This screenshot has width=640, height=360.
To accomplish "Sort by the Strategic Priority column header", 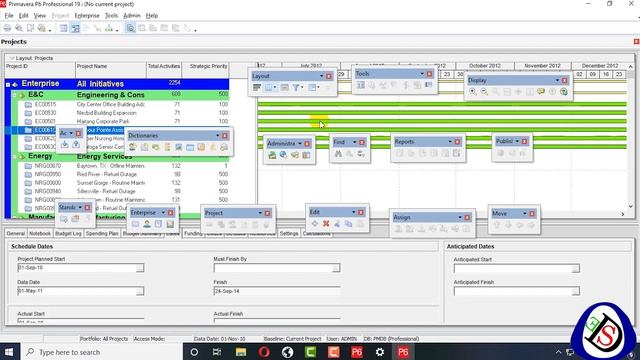I will pos(205,70).
